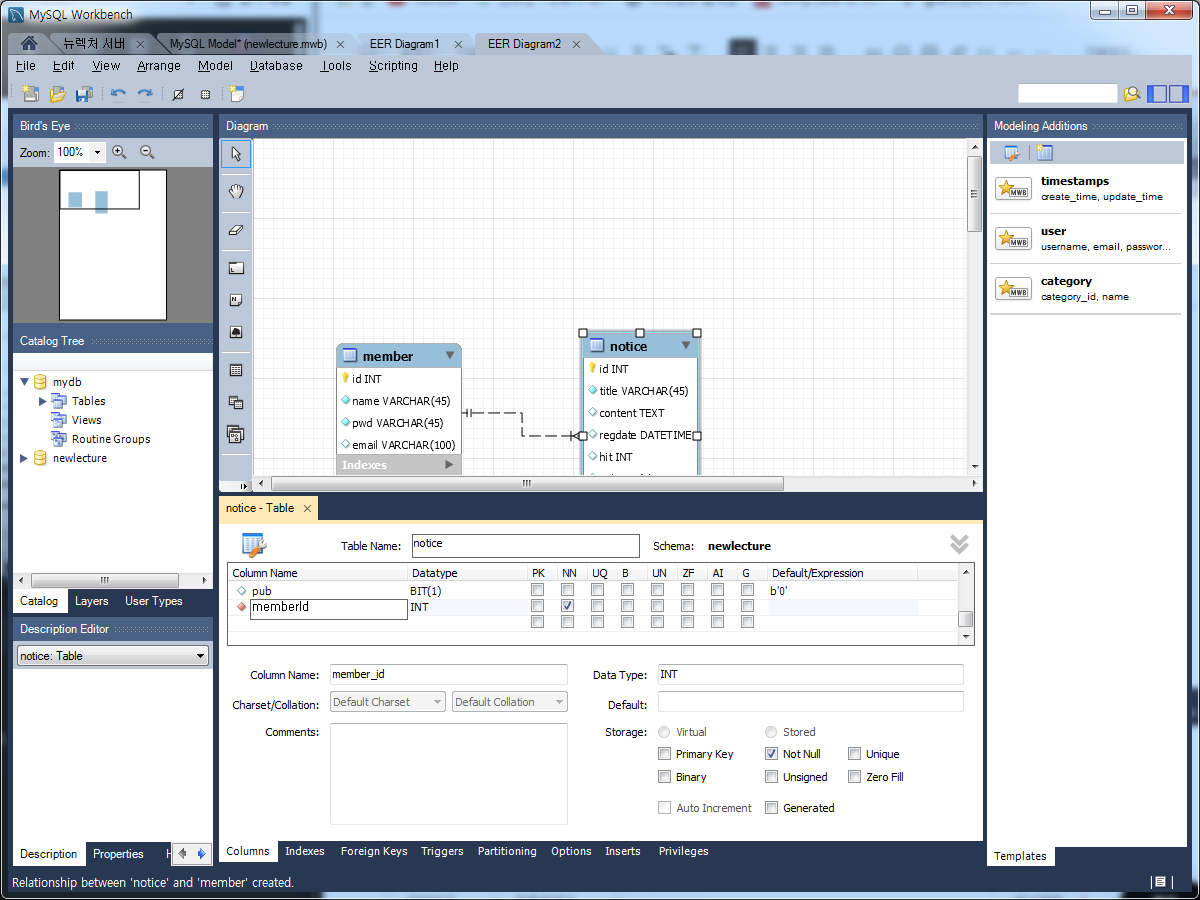Screen dimensions: 1200x900
Task: Open the Scripting menu
Action: pos(393,66)
